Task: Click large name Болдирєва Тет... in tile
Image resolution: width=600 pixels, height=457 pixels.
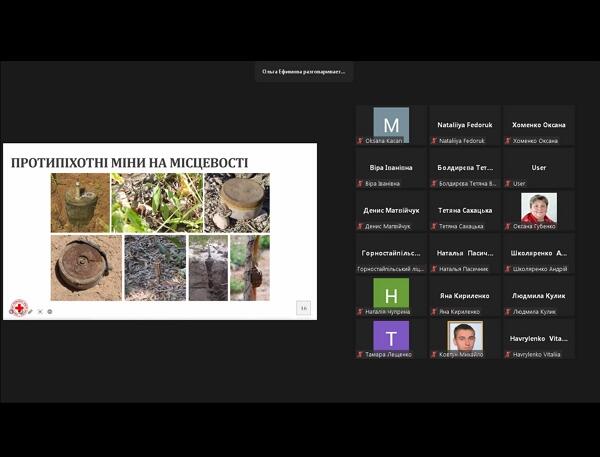Action: (x=465, y=168)
